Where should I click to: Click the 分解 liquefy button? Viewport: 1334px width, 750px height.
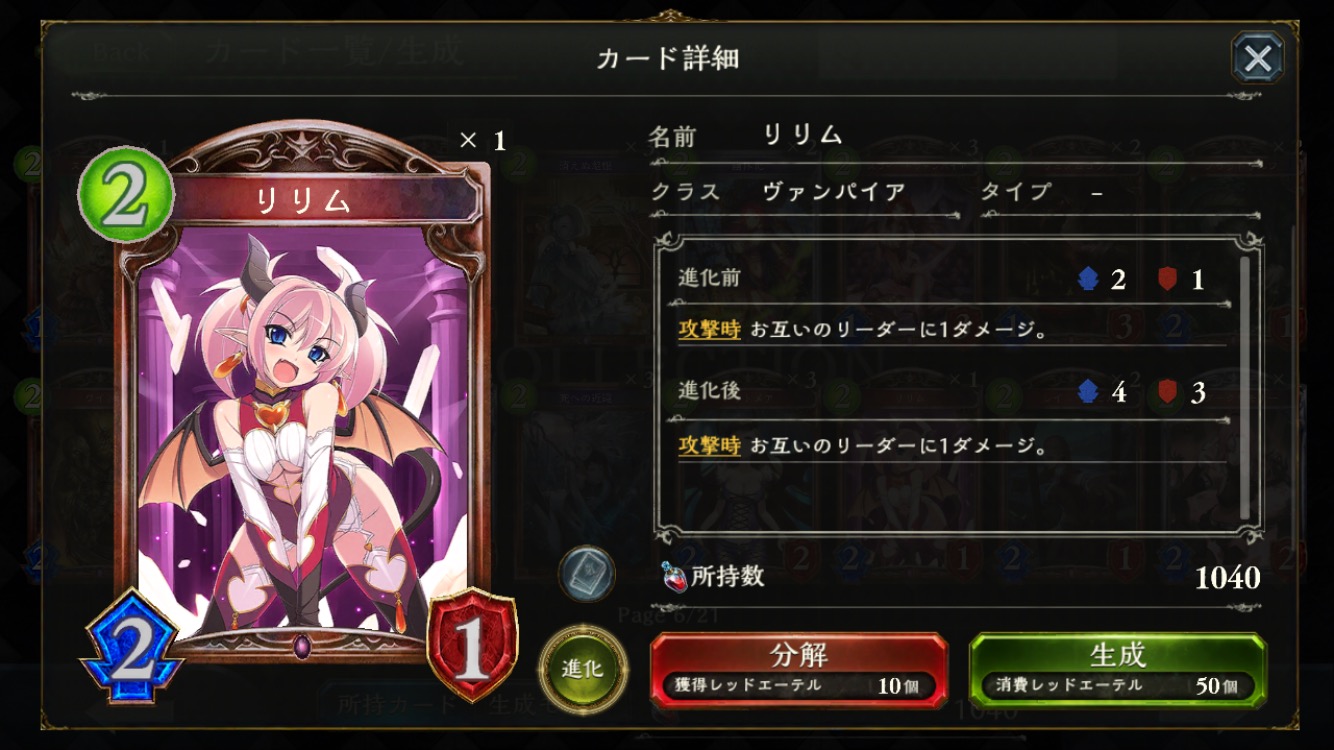coord(799,669)
